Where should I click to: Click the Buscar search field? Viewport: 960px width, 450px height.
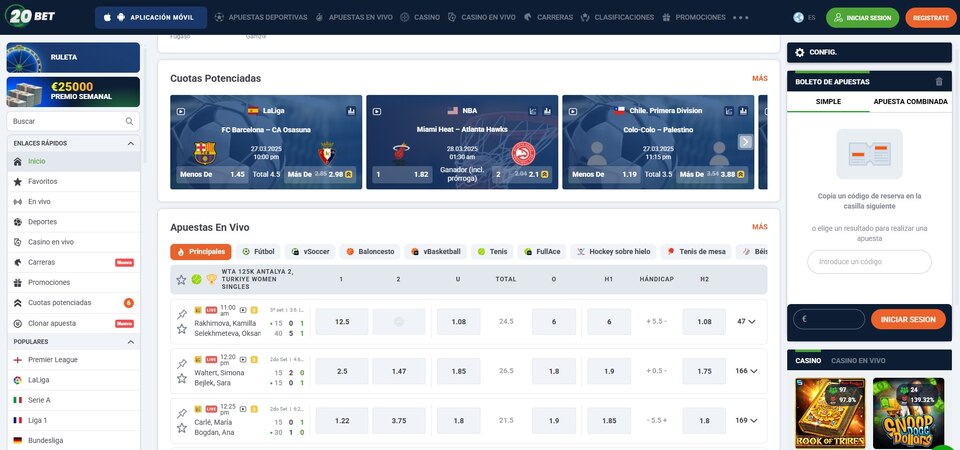click(73, 121)
